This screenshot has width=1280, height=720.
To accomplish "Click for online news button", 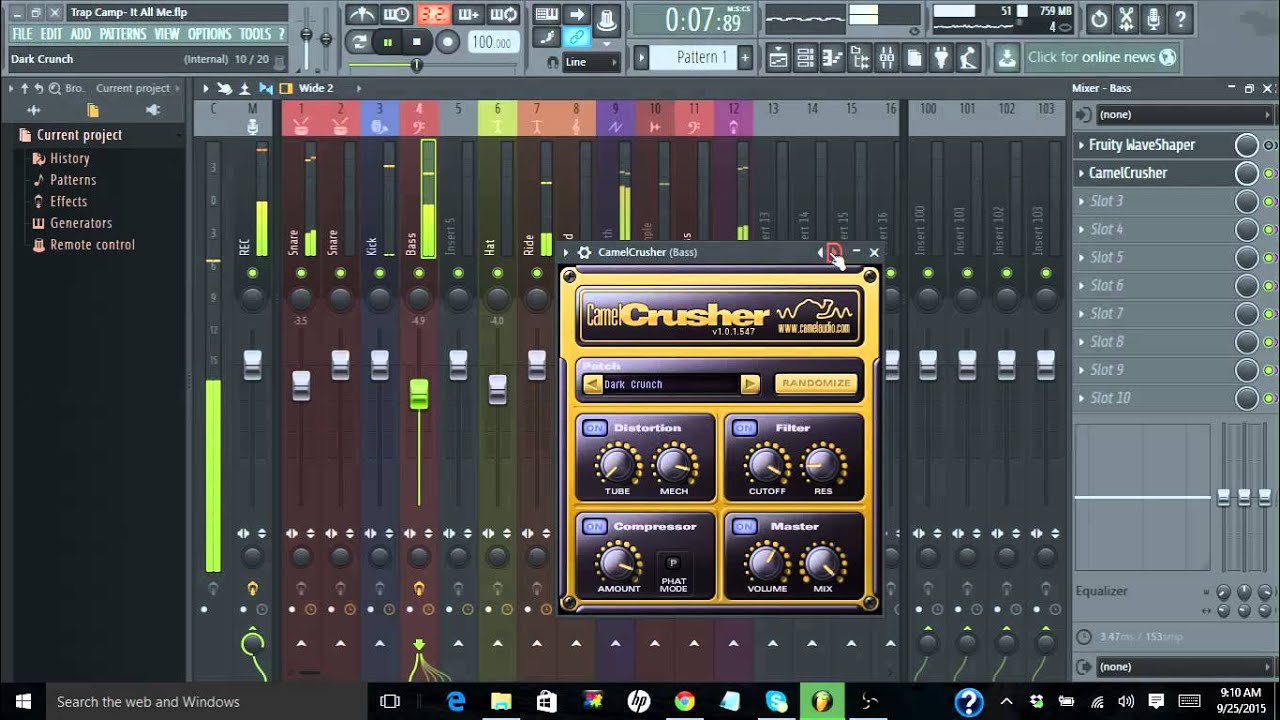I will coord(1100,57).
